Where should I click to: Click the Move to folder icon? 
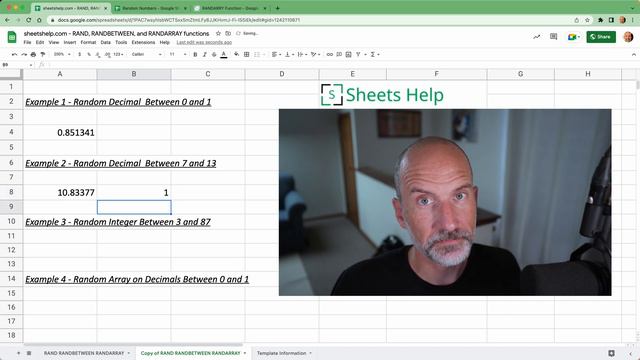click(228, 33)
